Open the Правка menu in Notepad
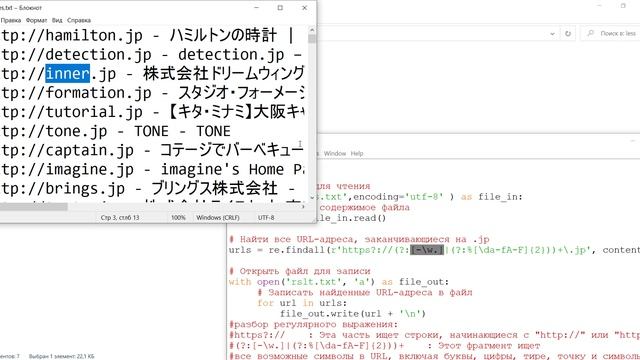This screenshot has height=360, width=640. tap(11, 20)
